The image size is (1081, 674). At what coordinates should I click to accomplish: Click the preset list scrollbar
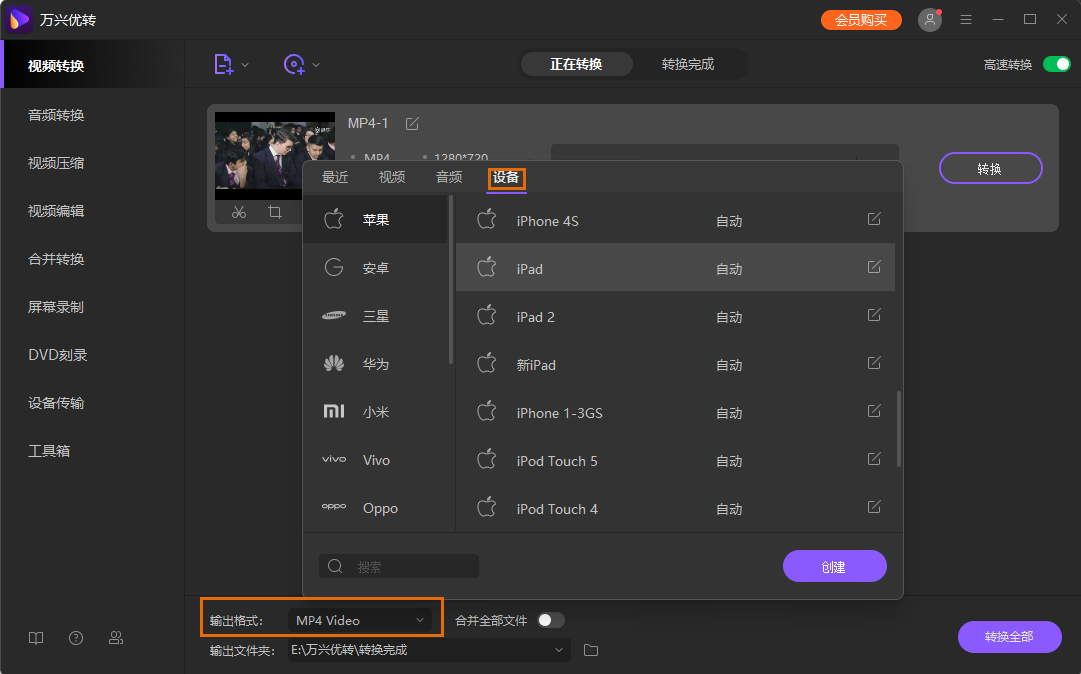point(898,429)
